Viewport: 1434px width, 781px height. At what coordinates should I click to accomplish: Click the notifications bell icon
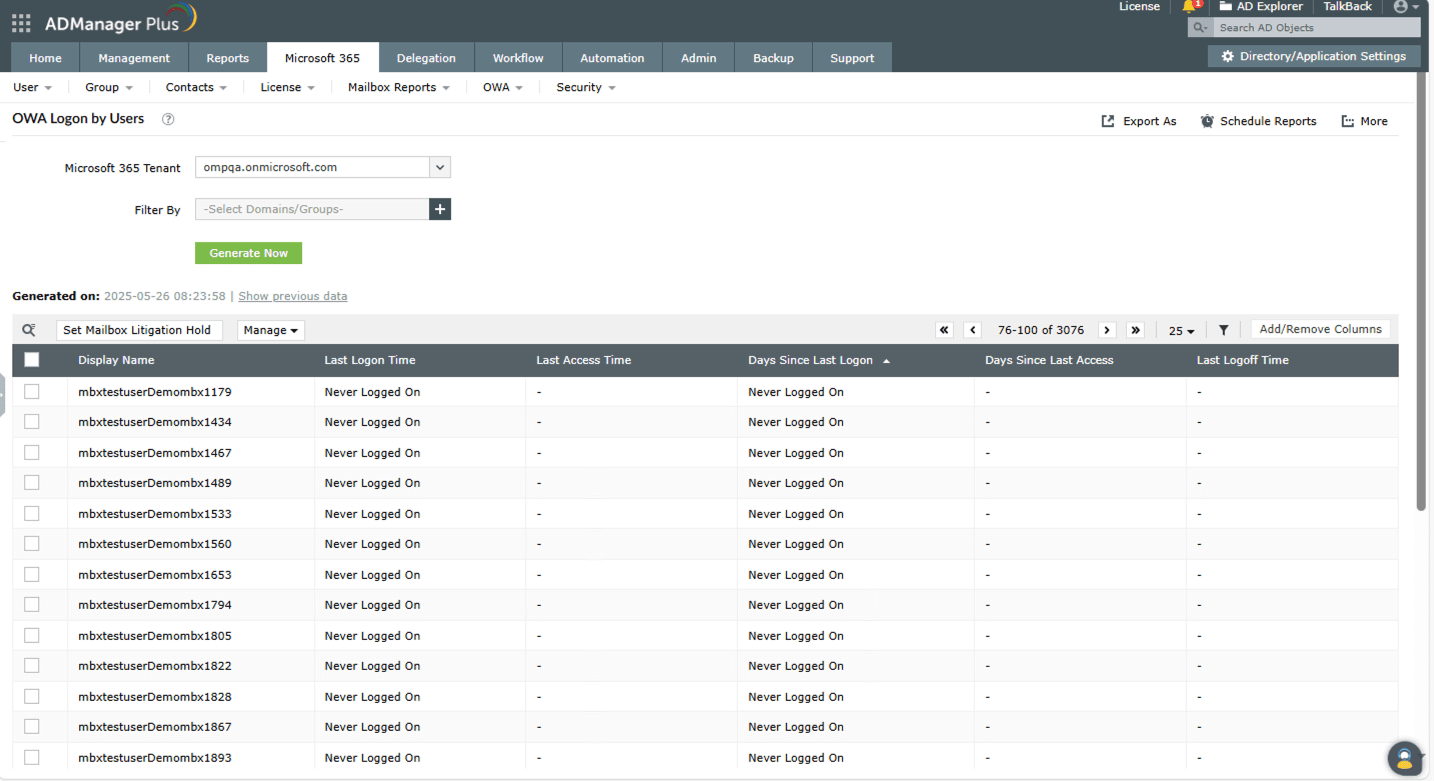point(1189,7)
